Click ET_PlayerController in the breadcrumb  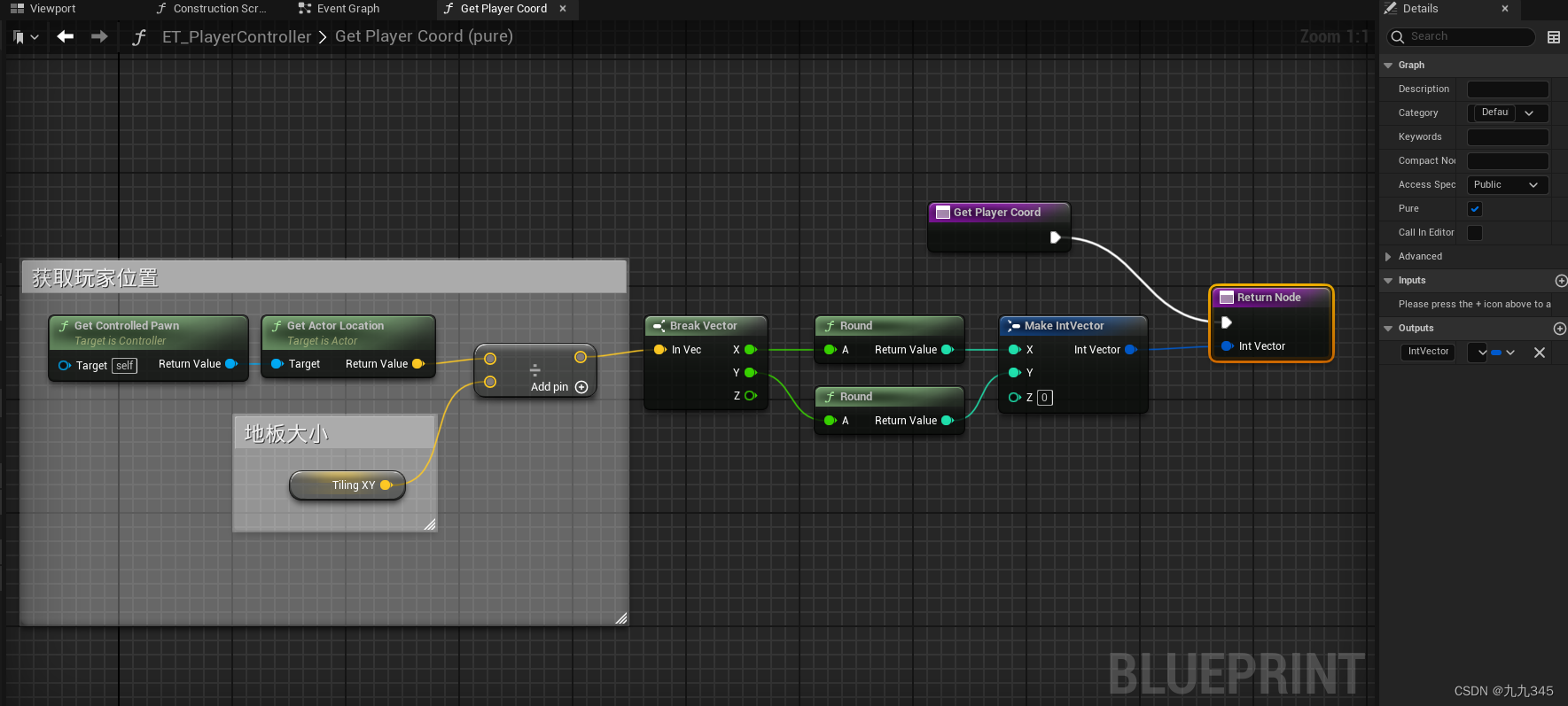pos(237,37)
